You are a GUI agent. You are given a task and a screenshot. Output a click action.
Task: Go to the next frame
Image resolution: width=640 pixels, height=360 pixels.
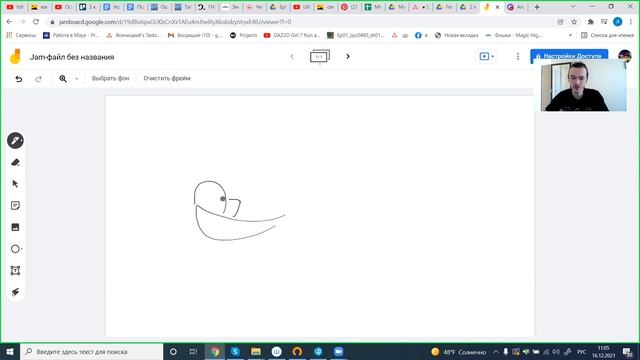(x=348, y=56)
